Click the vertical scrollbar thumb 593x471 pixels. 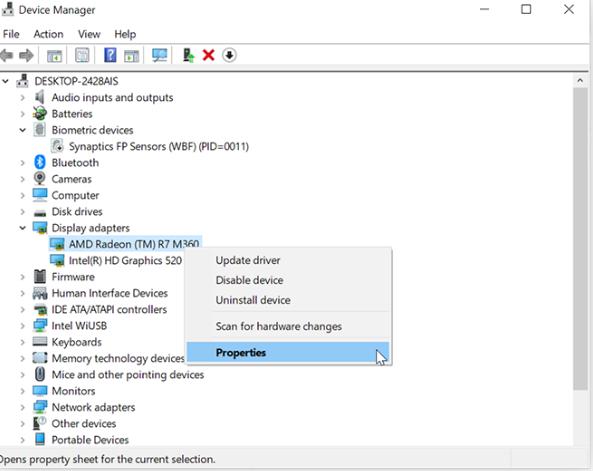click(580, 239)
